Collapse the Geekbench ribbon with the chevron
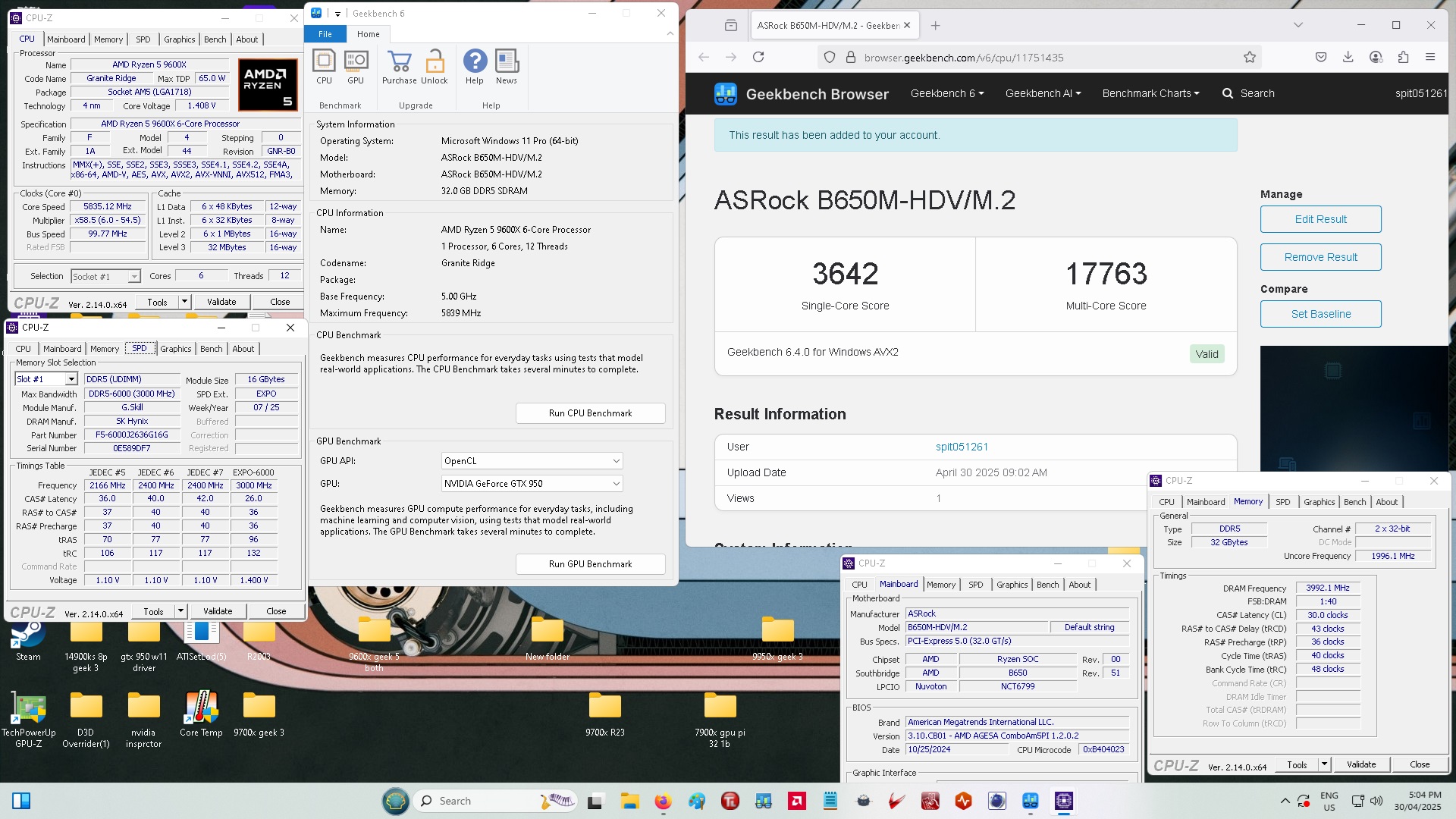Viewport: 1456px width, 819px height. (x=670, y=33)
